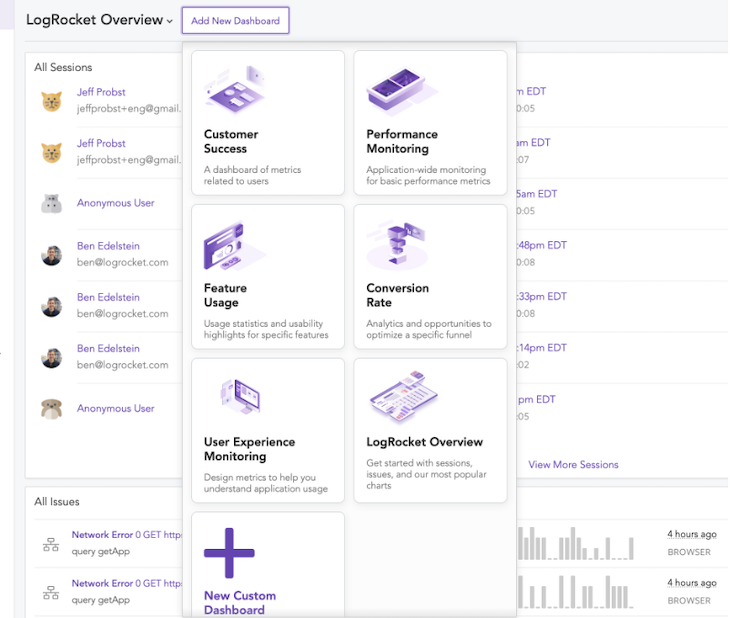The width and height of the screenshot is (730, 618).
Task: Choose the User Experience Monitoring title
Action: pyautogui.click(x=250, y=449)
